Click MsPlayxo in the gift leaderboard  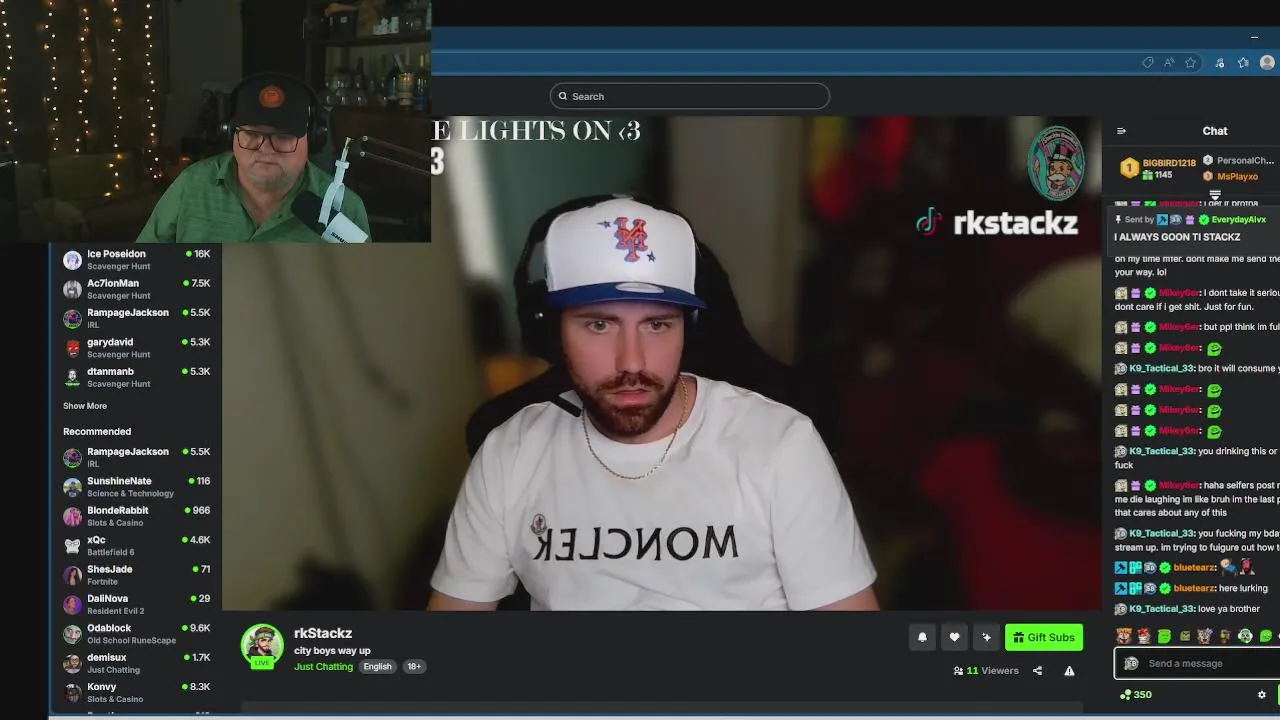coord(1237,177)
